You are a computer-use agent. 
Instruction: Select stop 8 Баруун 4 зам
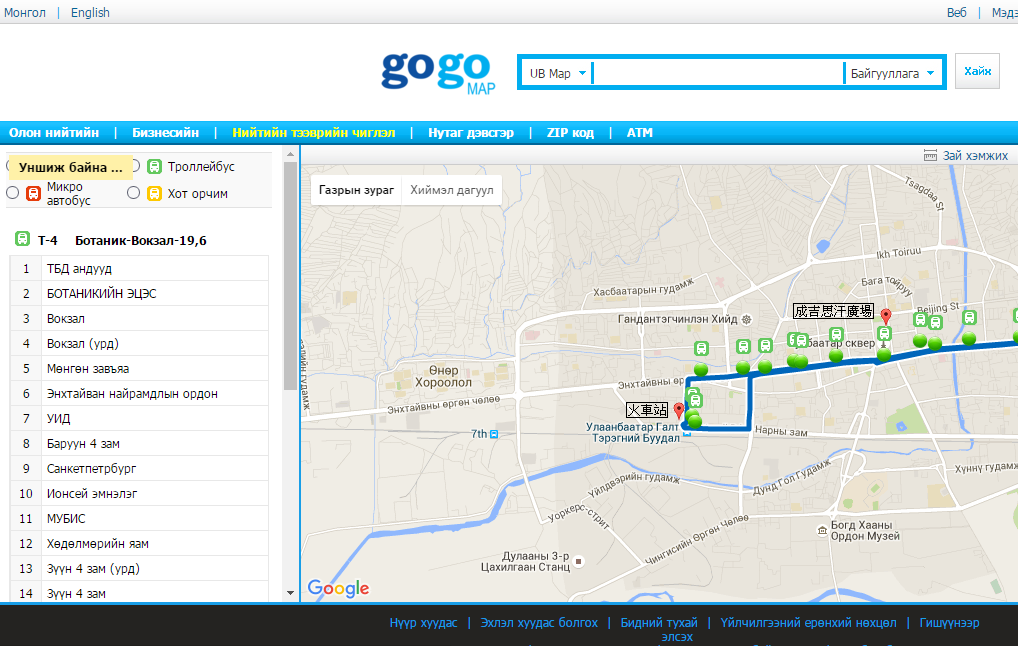click(x=140, y=443)
